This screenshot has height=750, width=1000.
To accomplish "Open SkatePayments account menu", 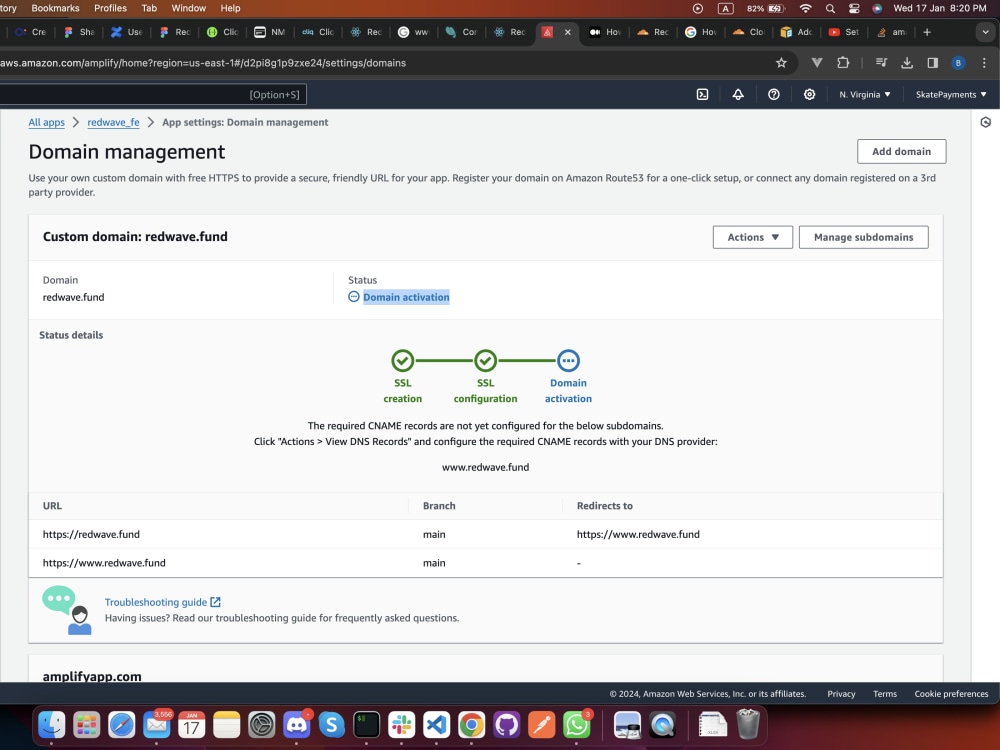I will point(951,94).
